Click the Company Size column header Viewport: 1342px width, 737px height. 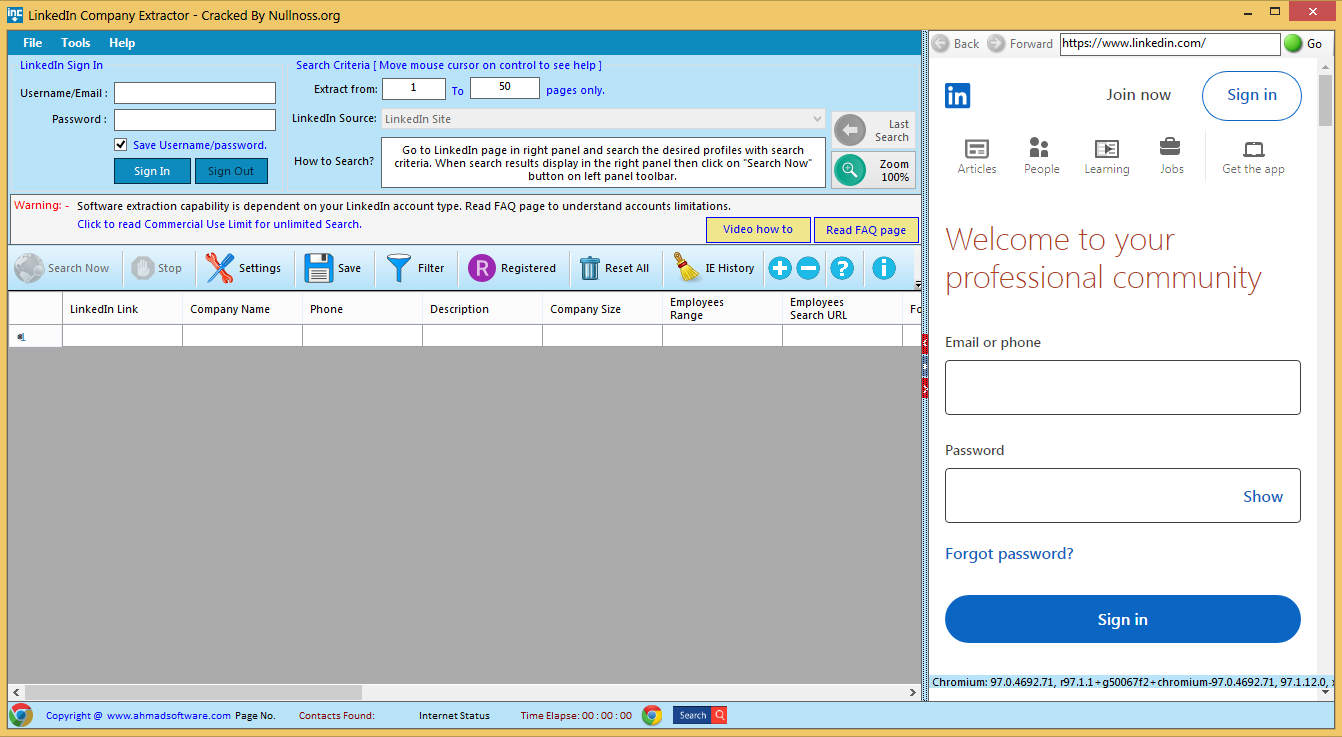coord(602,309)
